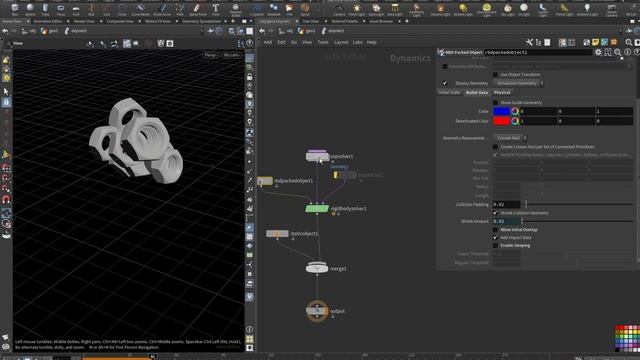The image size is (640, 360).
Task: Open Display Geometry Simulation Geometry dropdown
Action: (x=518, y=83)
